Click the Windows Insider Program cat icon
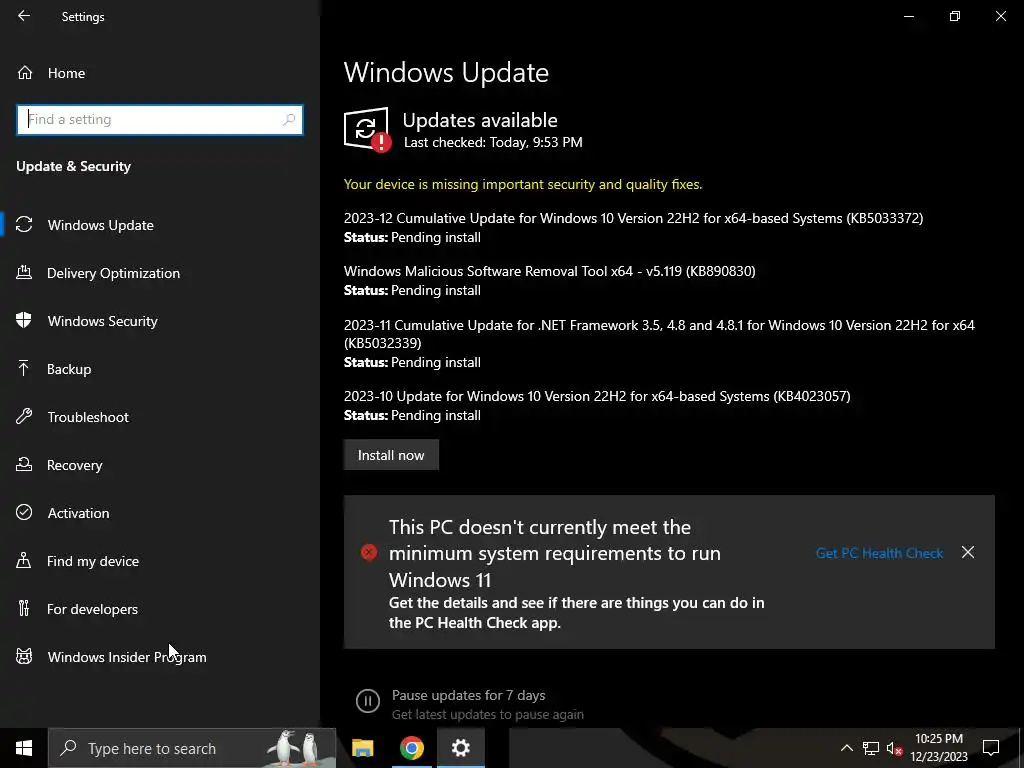Viewport: 1024px width, 768px height. [x=24, y=656]
